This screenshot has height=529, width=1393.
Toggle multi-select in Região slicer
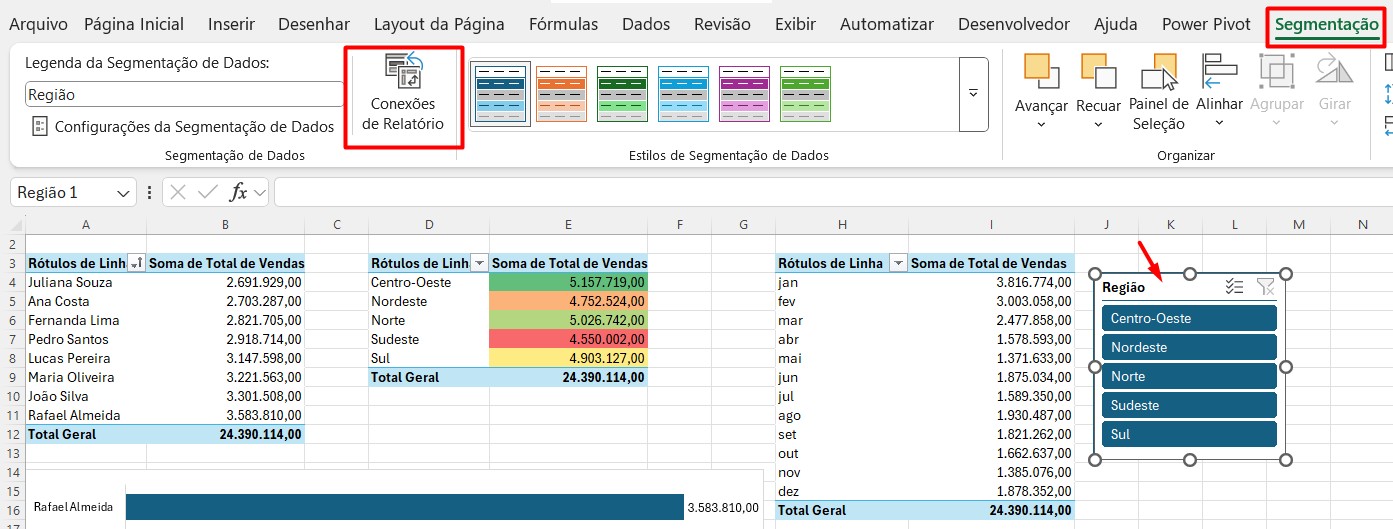(x=1234, y=287)
